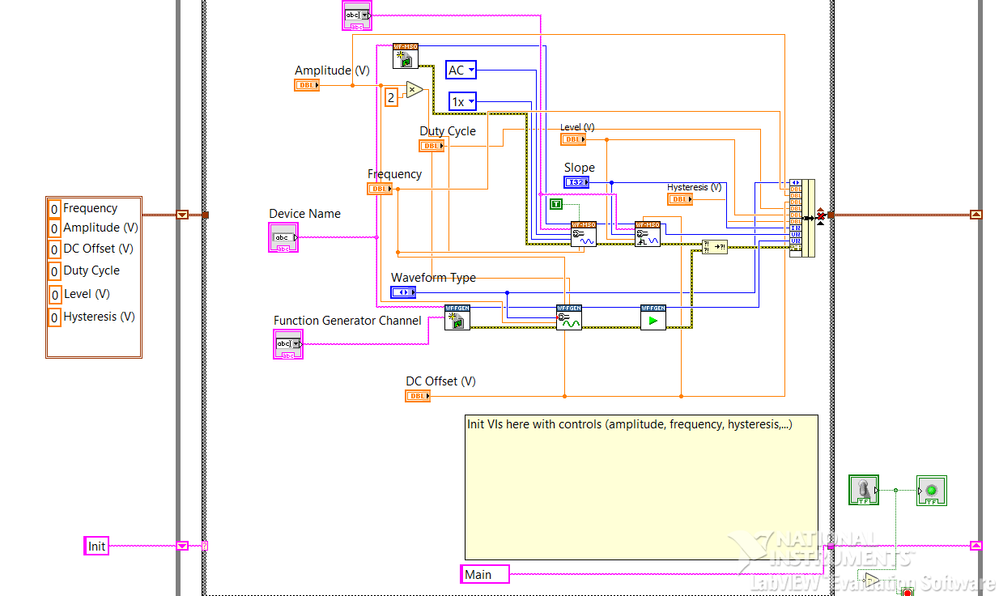Image resolution: width=999 pixels, height=596 pixels.
Task: Open the Init state enum constant
Action: pos(96,546)
